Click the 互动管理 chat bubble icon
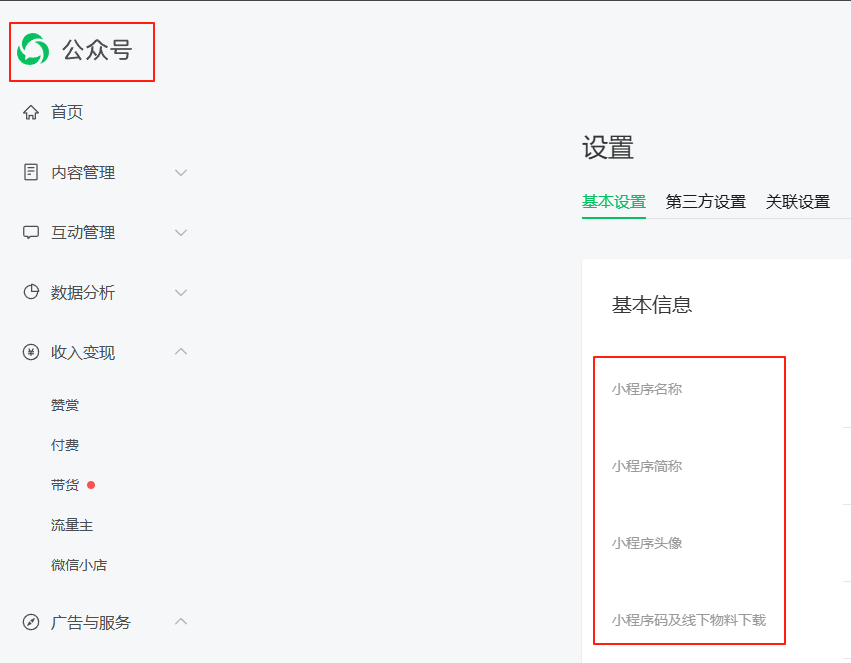851x663 pixels. pyautogui.click(x=31, y=232)
